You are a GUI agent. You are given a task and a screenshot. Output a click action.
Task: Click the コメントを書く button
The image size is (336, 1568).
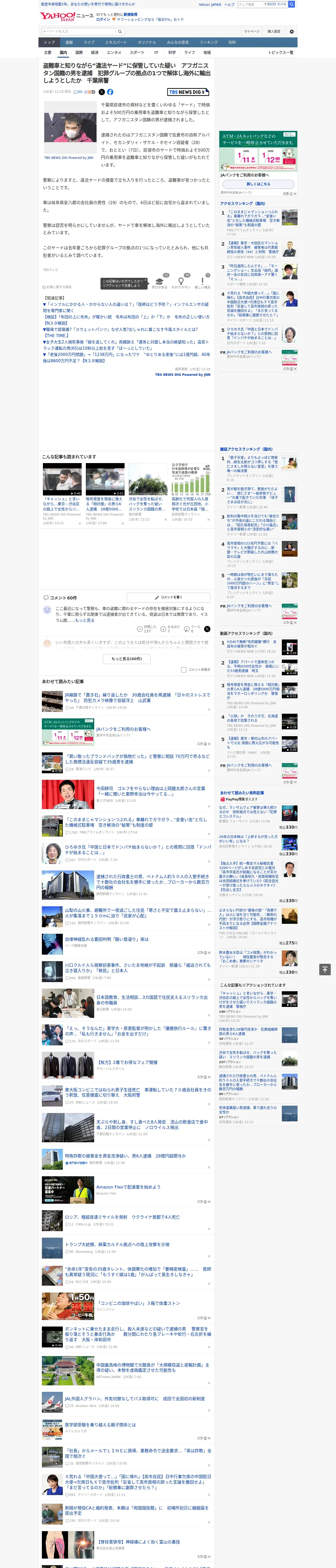[169, 597]
